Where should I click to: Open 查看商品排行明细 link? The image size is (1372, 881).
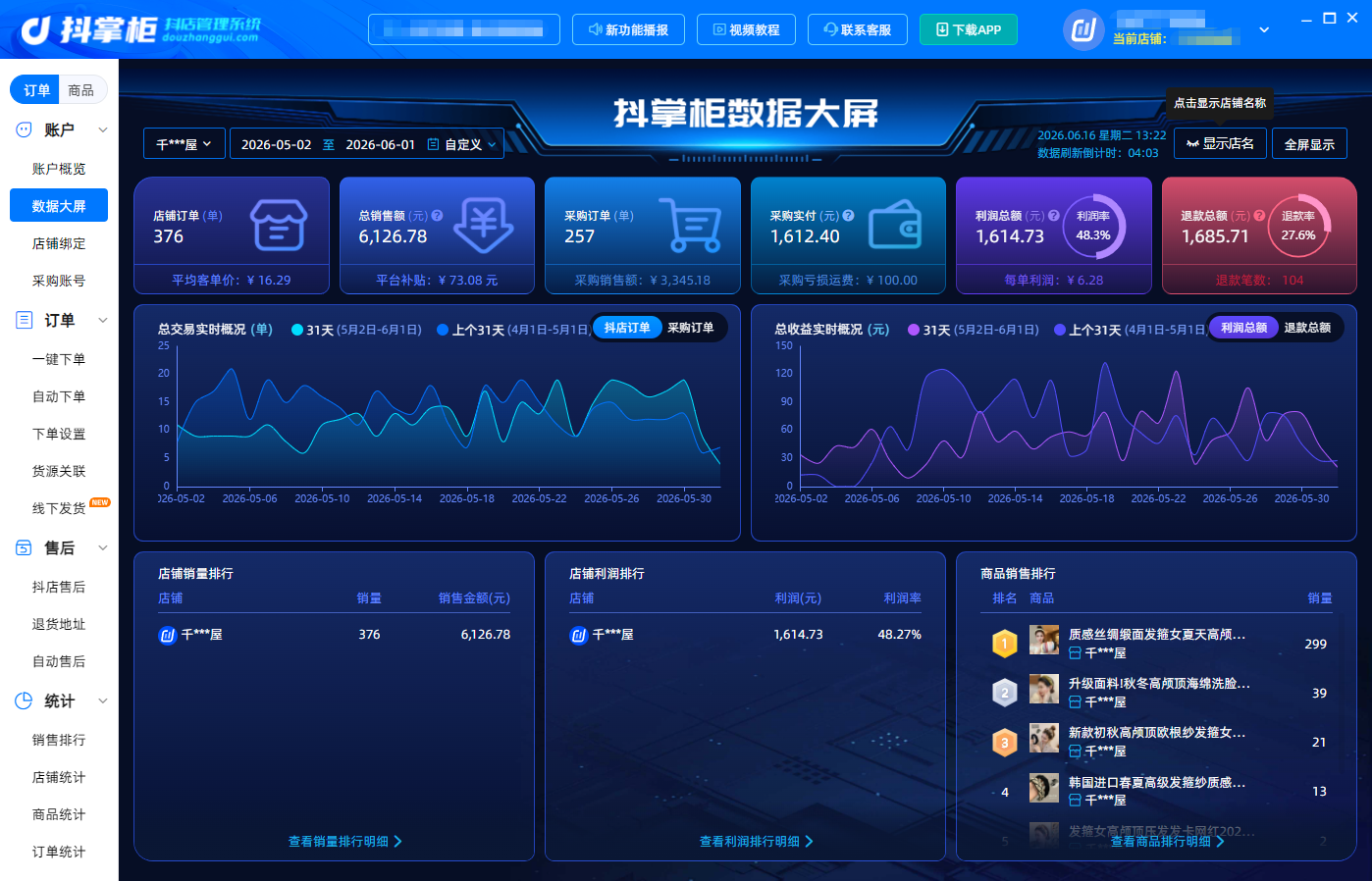(x=1168, y=842)
